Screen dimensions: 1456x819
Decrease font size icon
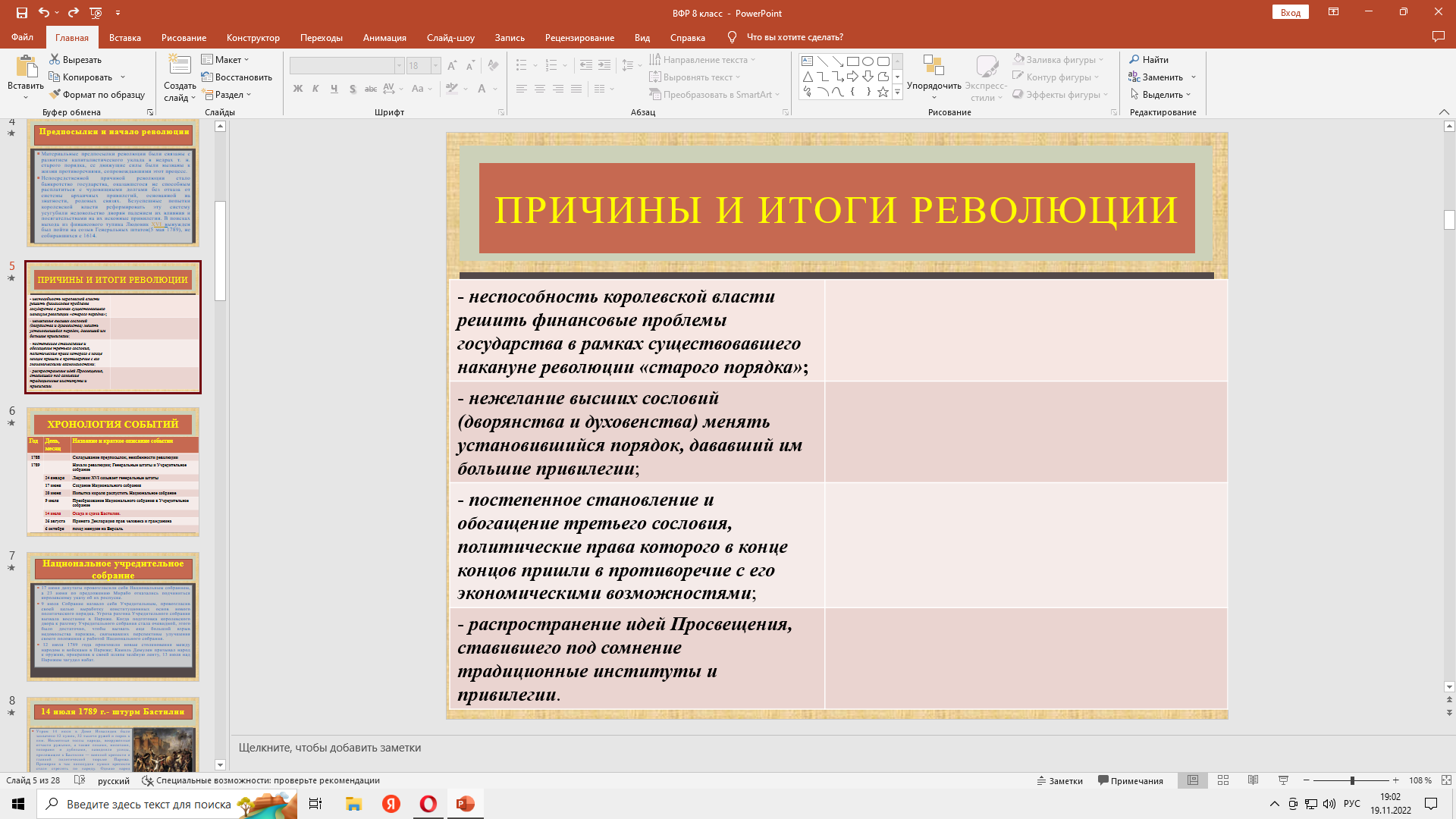(x=470, y=66)
